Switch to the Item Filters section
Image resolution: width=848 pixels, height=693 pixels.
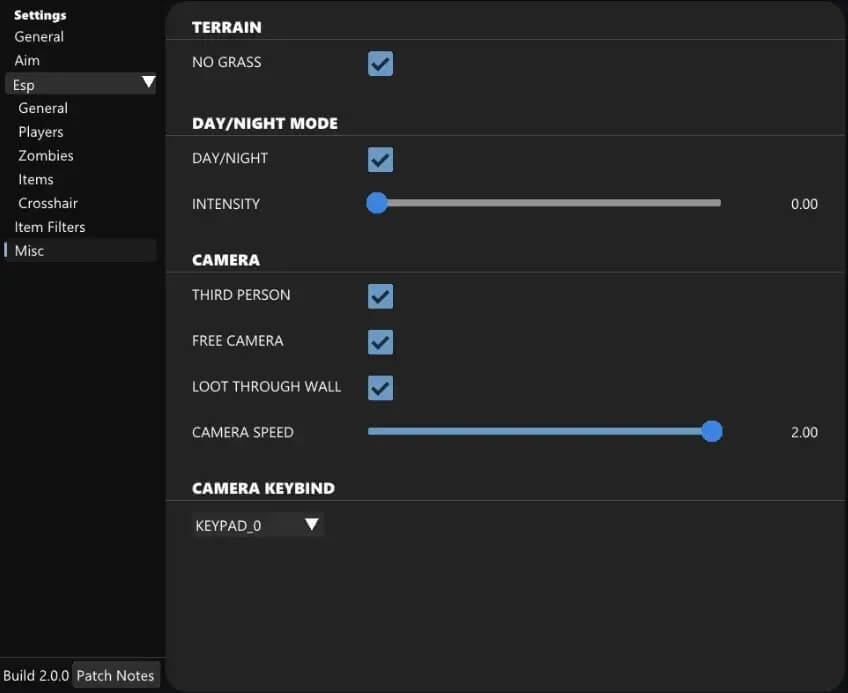(x=50, y=227)
